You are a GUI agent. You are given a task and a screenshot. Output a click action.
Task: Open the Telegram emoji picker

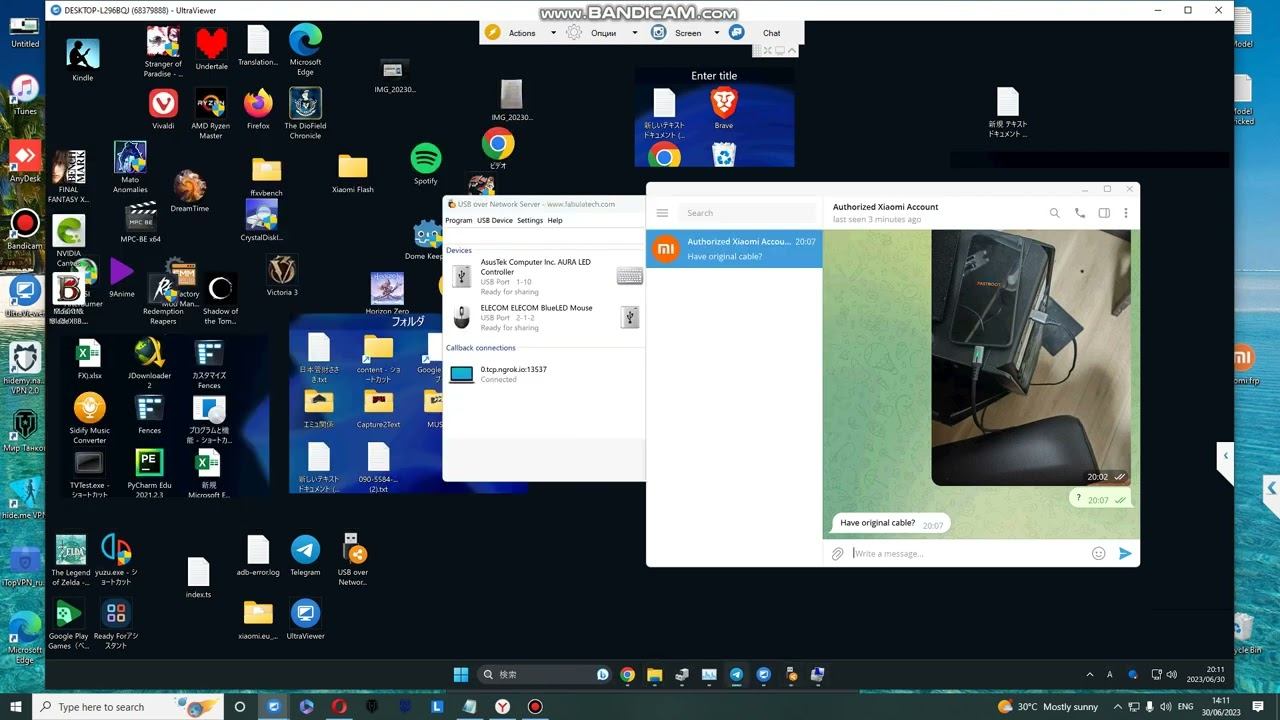point(1098,554)
